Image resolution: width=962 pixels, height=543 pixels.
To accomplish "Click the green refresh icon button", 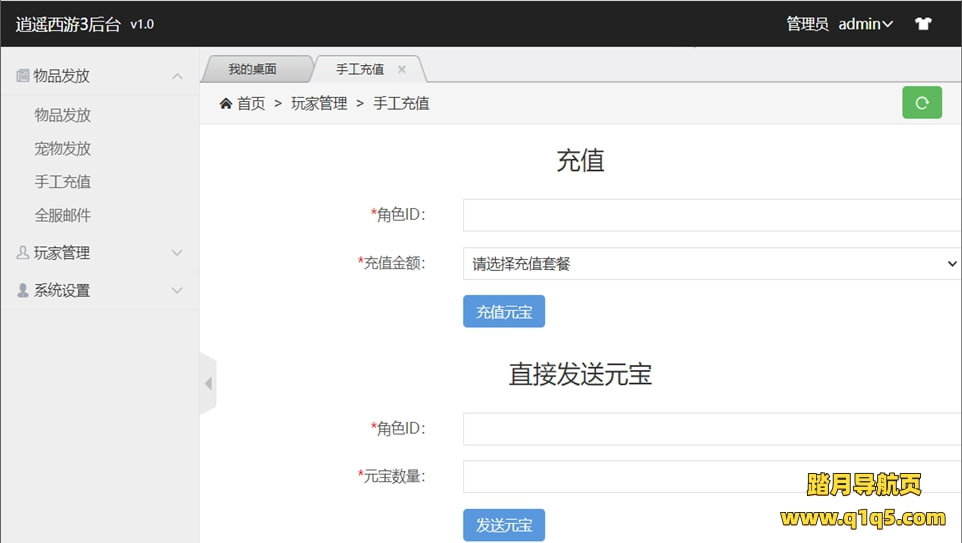I will pyautogui.click(x=921, y=102).
